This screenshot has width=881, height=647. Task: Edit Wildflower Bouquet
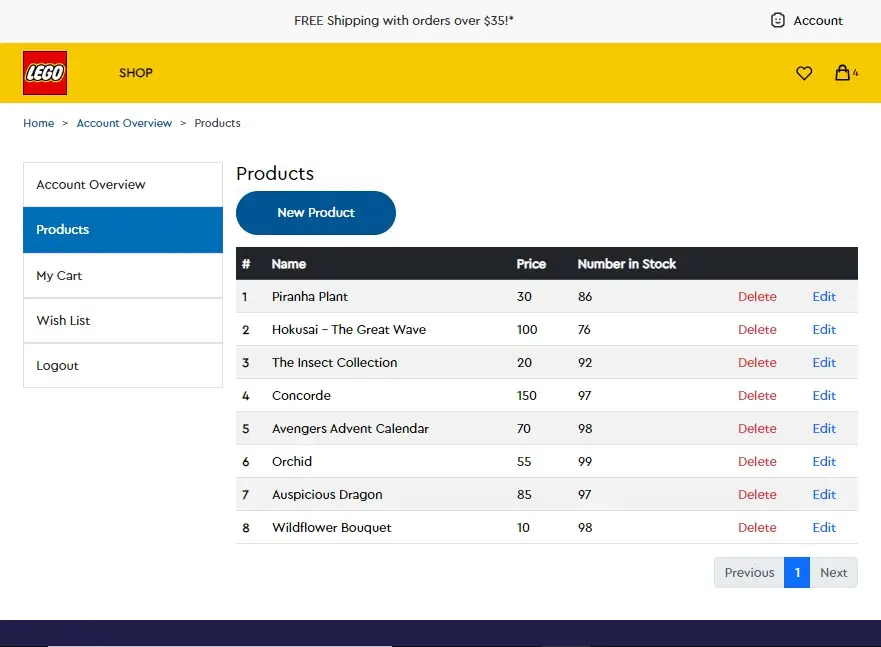tap(824, 528)
